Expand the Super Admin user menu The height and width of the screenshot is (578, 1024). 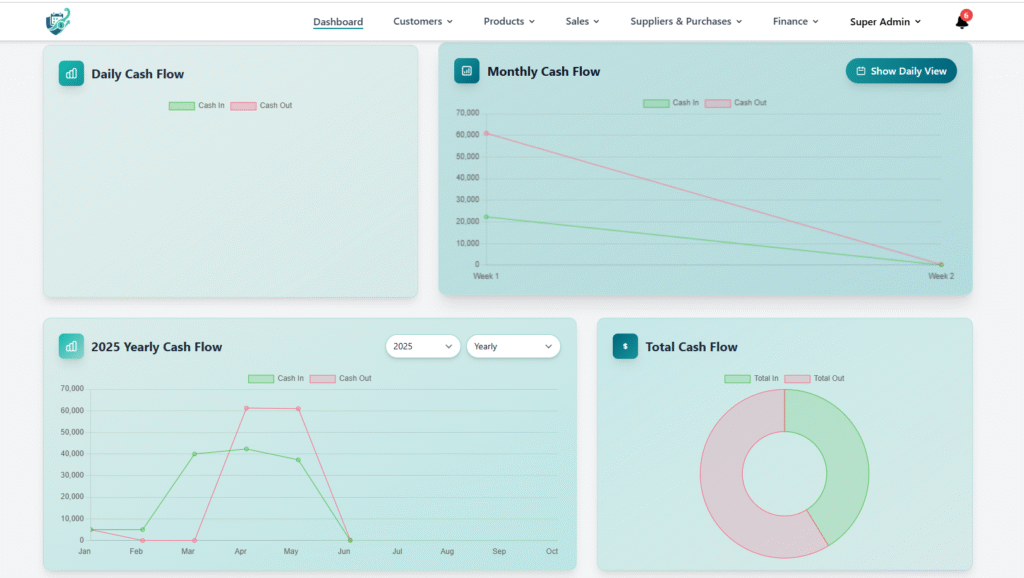[x=885, y=22]
